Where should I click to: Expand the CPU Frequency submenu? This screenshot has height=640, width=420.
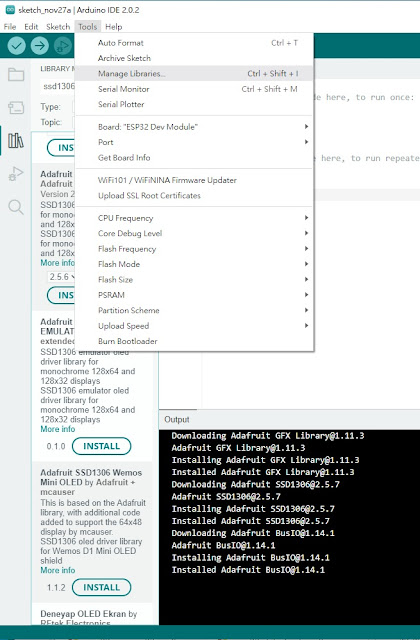194,218
